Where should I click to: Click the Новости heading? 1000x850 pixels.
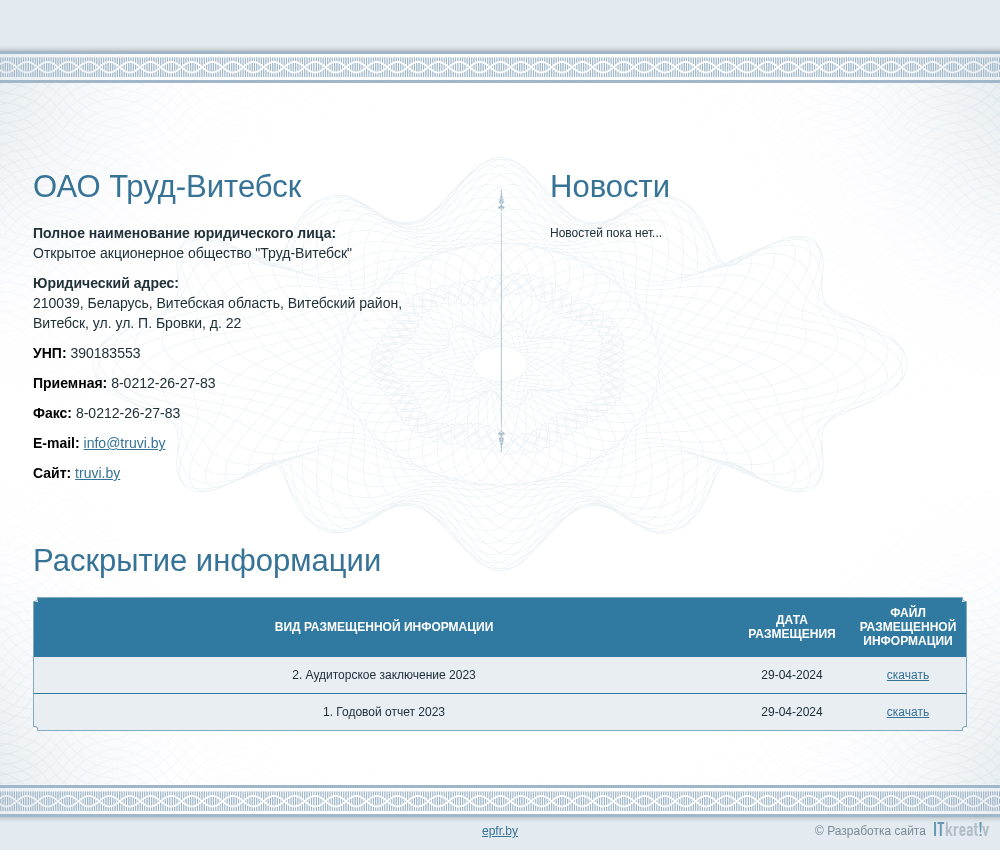pos(610,187)
